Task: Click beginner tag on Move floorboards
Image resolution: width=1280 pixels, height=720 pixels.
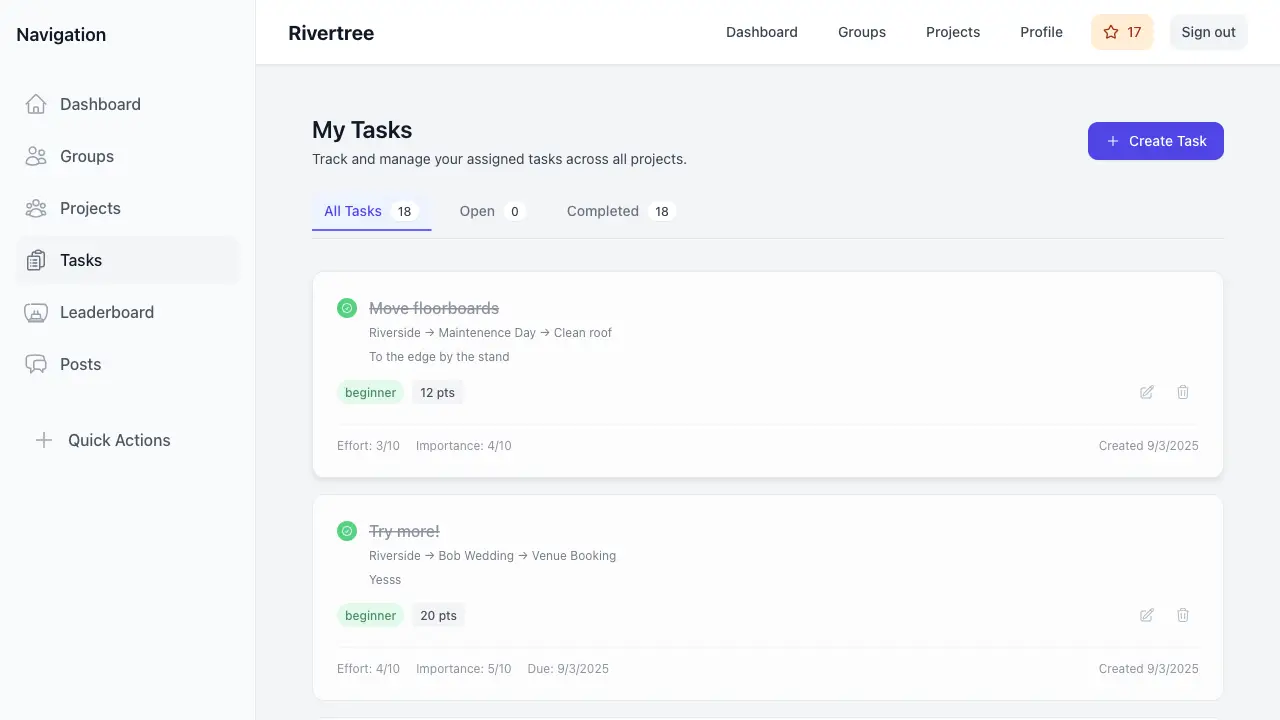Action: (x=371, y=392)
